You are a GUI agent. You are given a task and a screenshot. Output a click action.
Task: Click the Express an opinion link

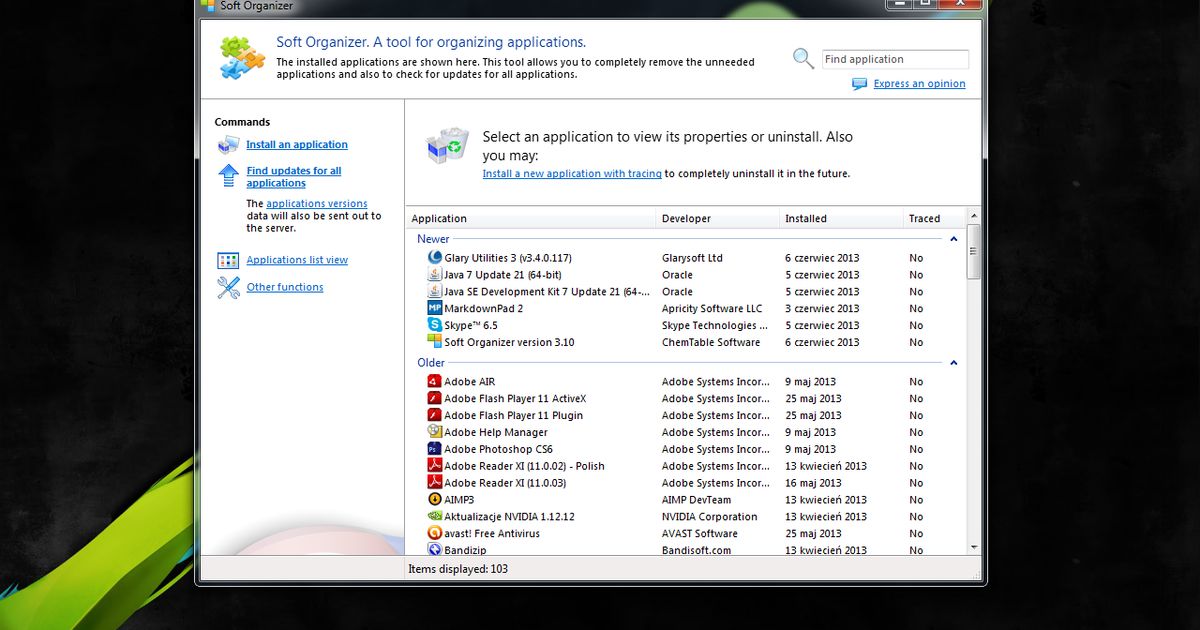(917, 84)
